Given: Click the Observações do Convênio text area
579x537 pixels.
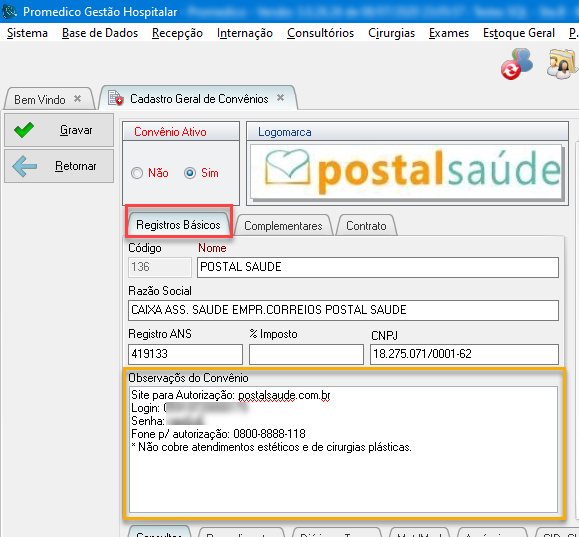Looking at the screenshot, I should (343, 449).
